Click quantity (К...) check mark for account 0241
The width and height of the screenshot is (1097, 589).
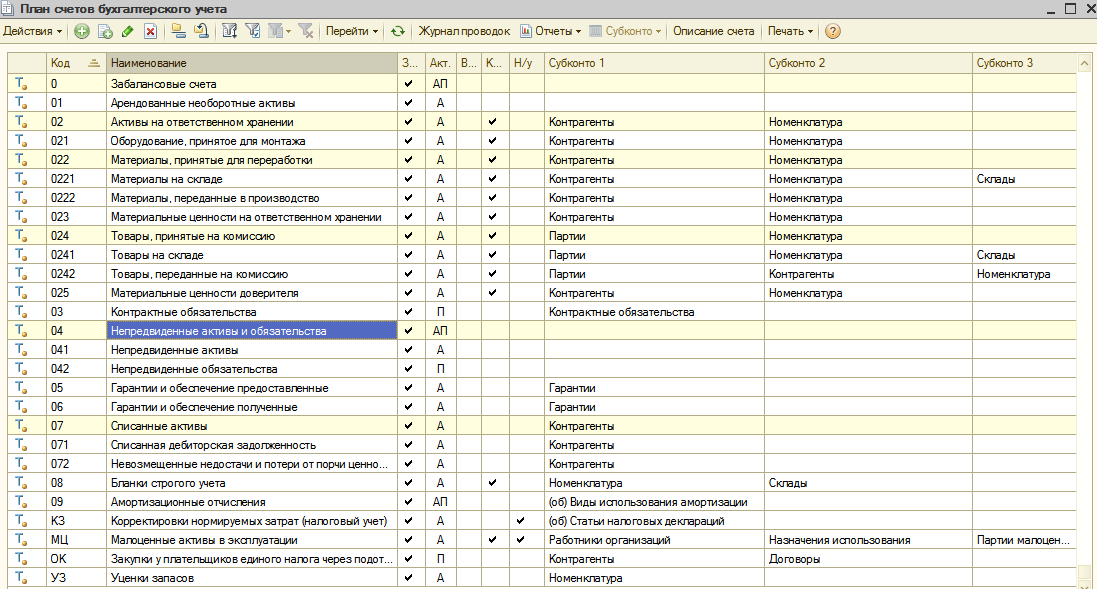pos(493,255)
